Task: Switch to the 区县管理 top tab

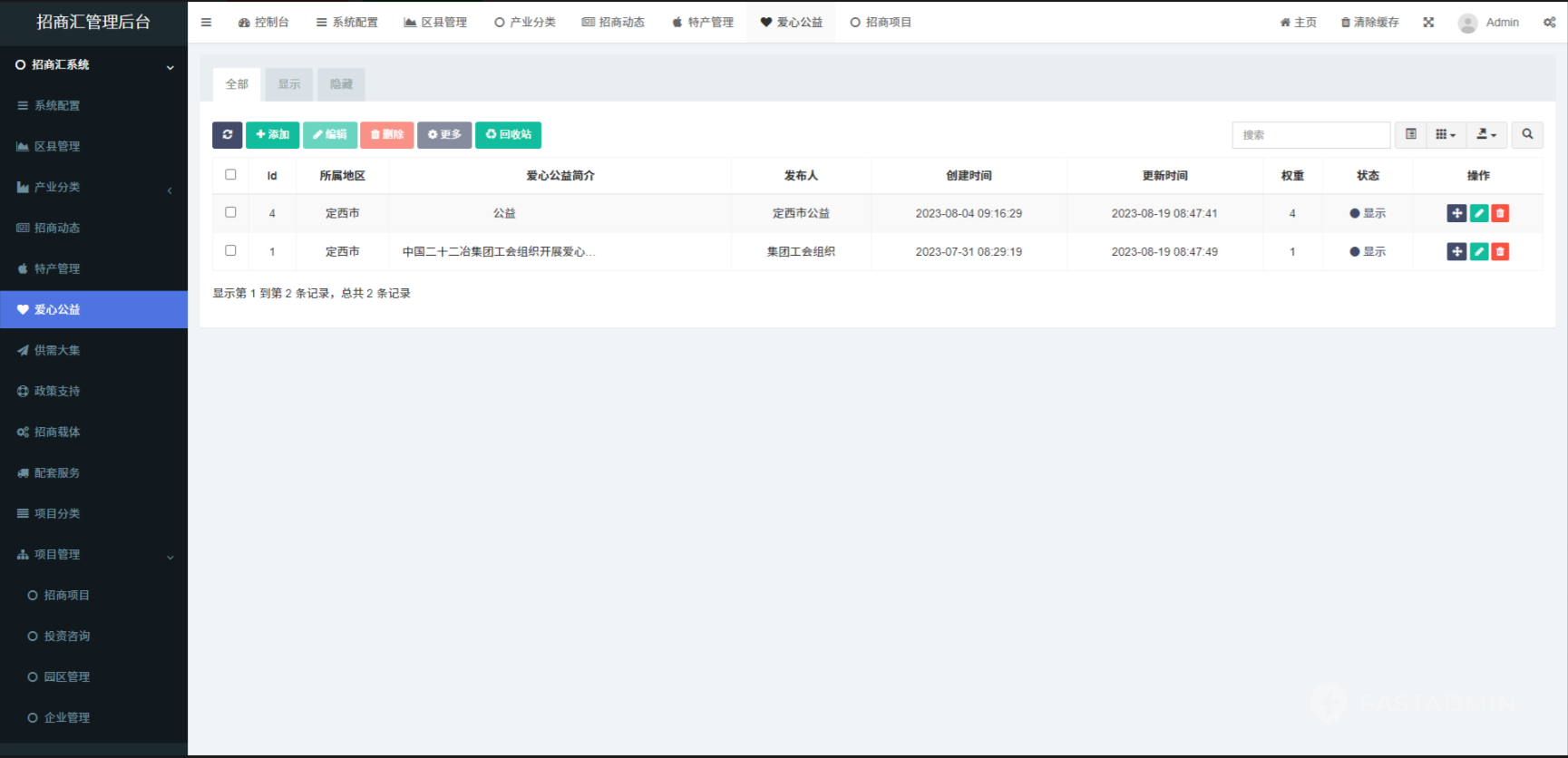Action: [x=435, y=22]
